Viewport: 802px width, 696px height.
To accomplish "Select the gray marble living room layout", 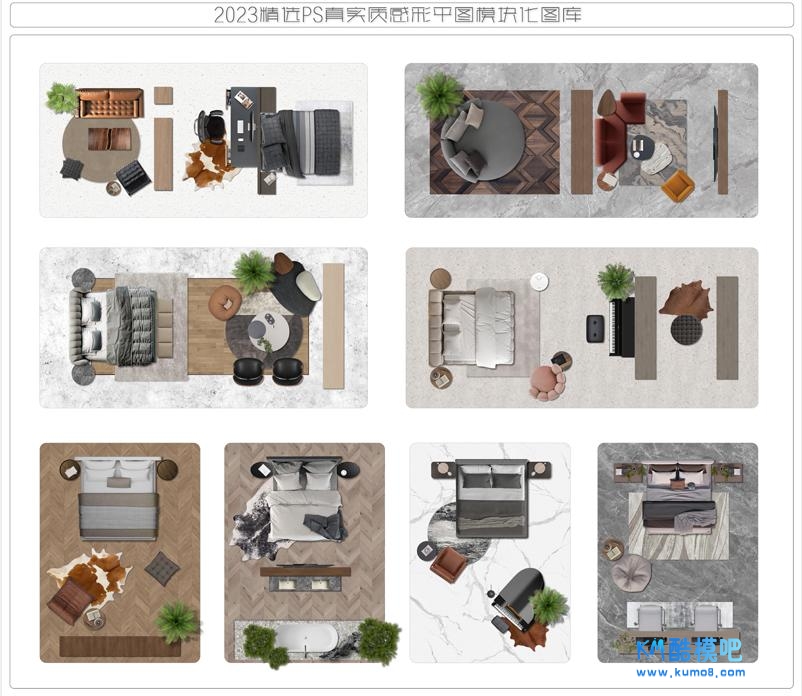I will (x=580, y=140).
